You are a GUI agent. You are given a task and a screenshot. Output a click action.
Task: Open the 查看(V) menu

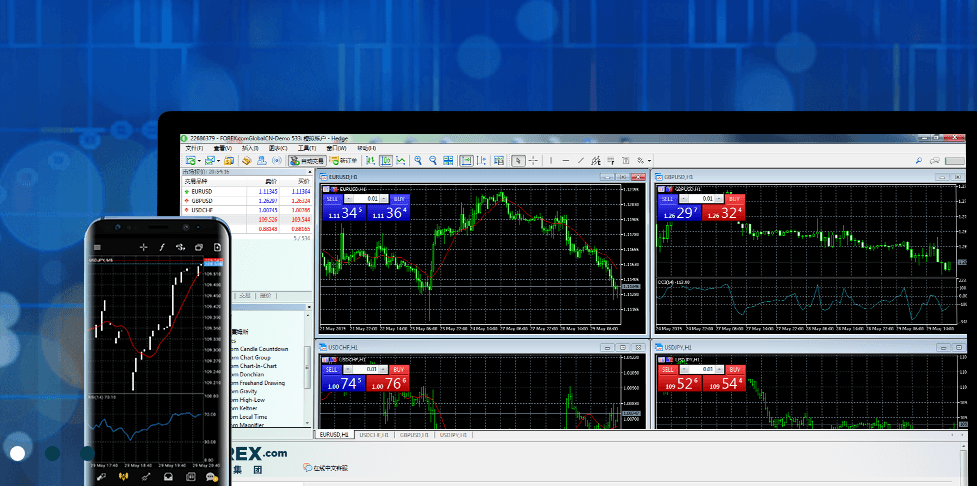tap(223, 148)
